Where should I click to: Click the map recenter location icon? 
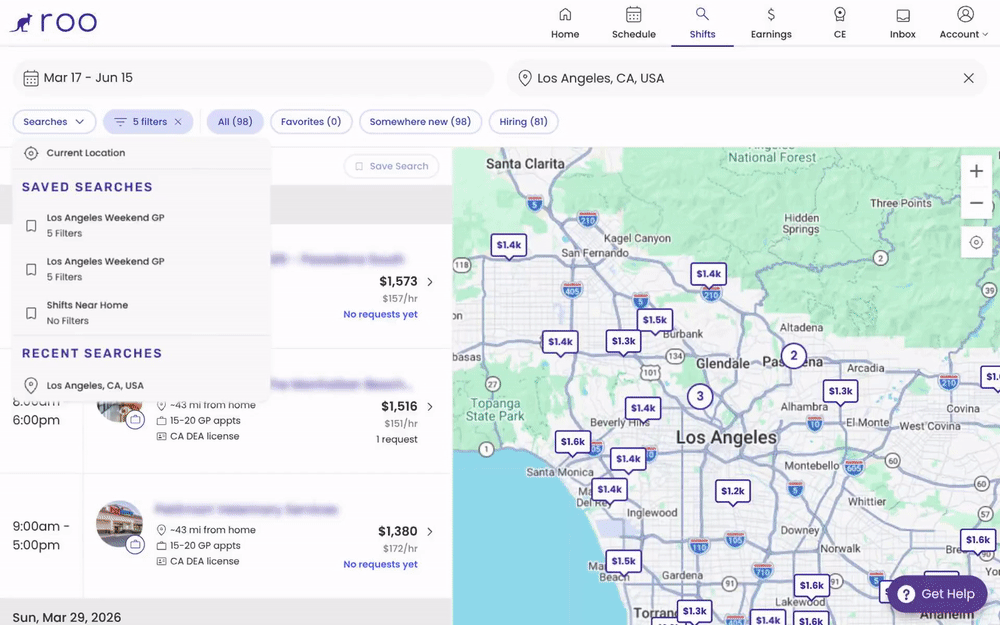point(976,242)
